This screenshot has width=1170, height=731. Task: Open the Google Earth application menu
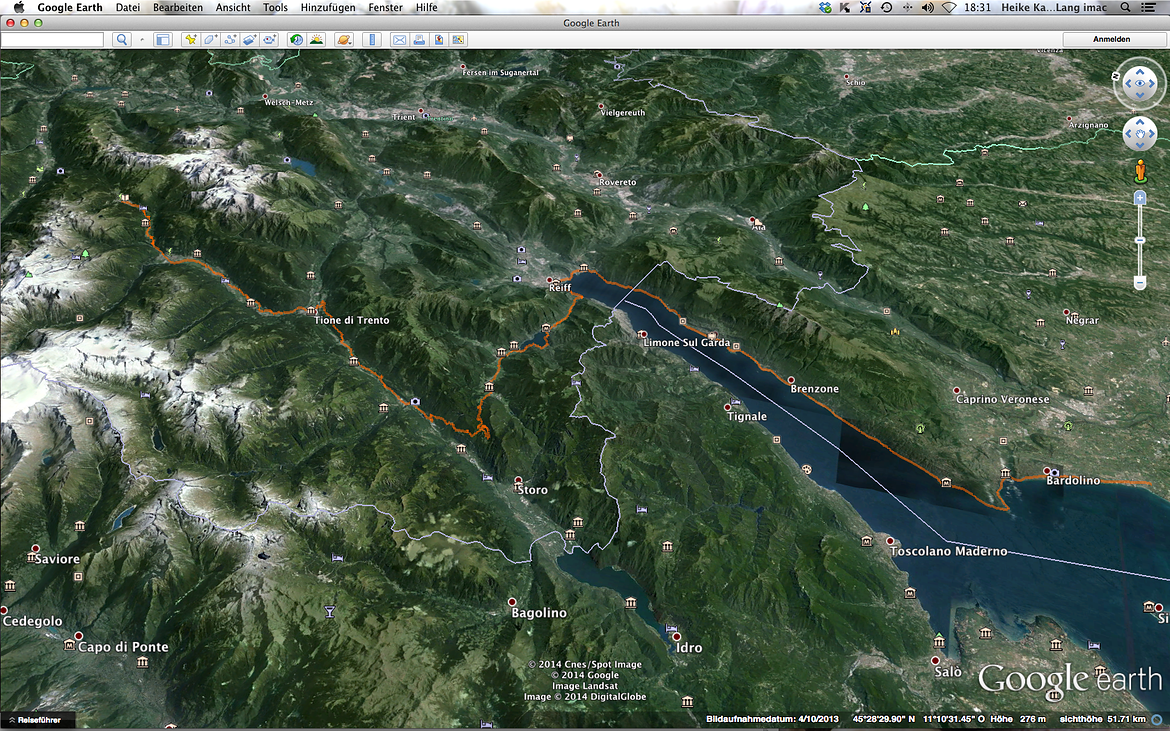pos(69,7)
